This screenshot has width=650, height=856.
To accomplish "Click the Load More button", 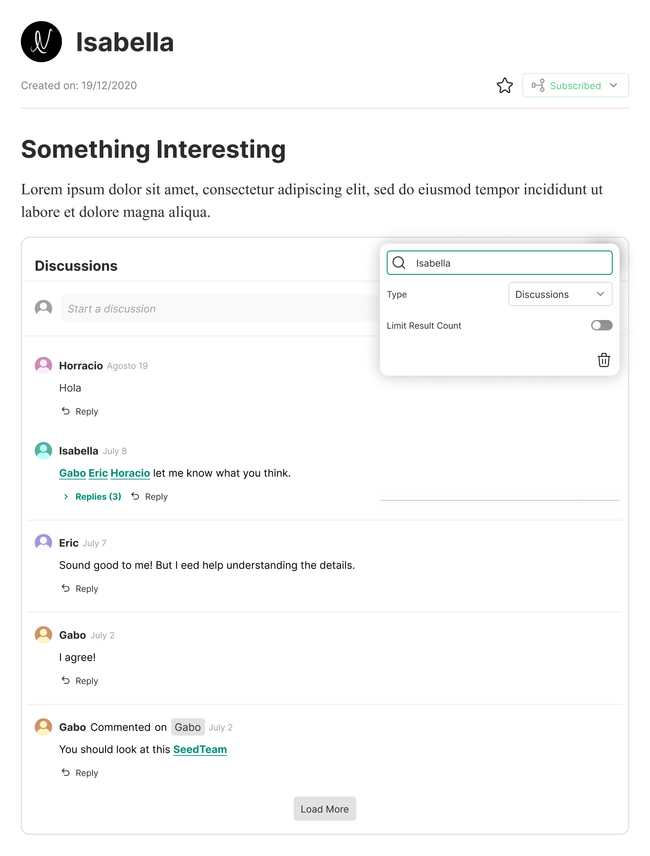I will 324,809.
